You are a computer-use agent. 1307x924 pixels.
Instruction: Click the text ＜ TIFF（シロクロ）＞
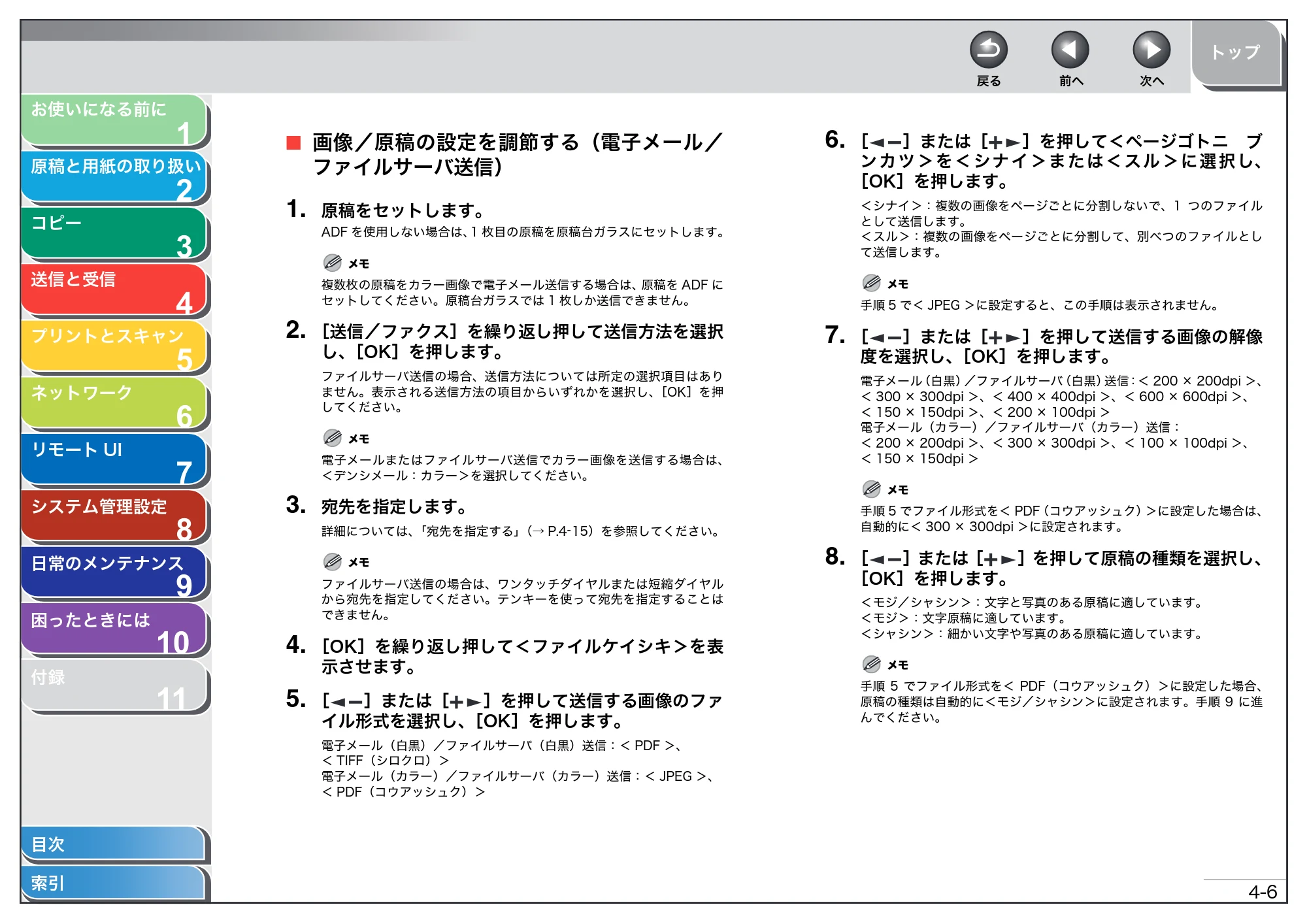pos(386,761)
